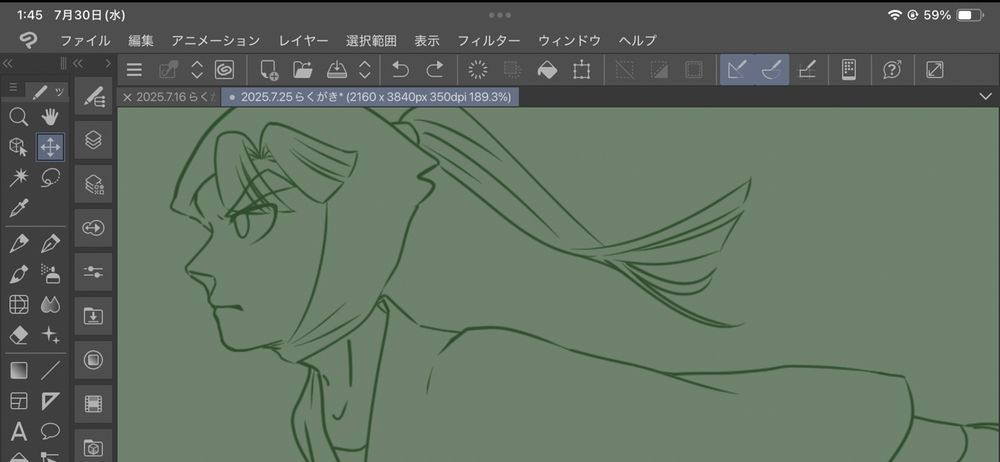Viewport: 1000px width, 462px height.
Task: Select the Lasso selection tool
Action: click(x=50, y=177)
